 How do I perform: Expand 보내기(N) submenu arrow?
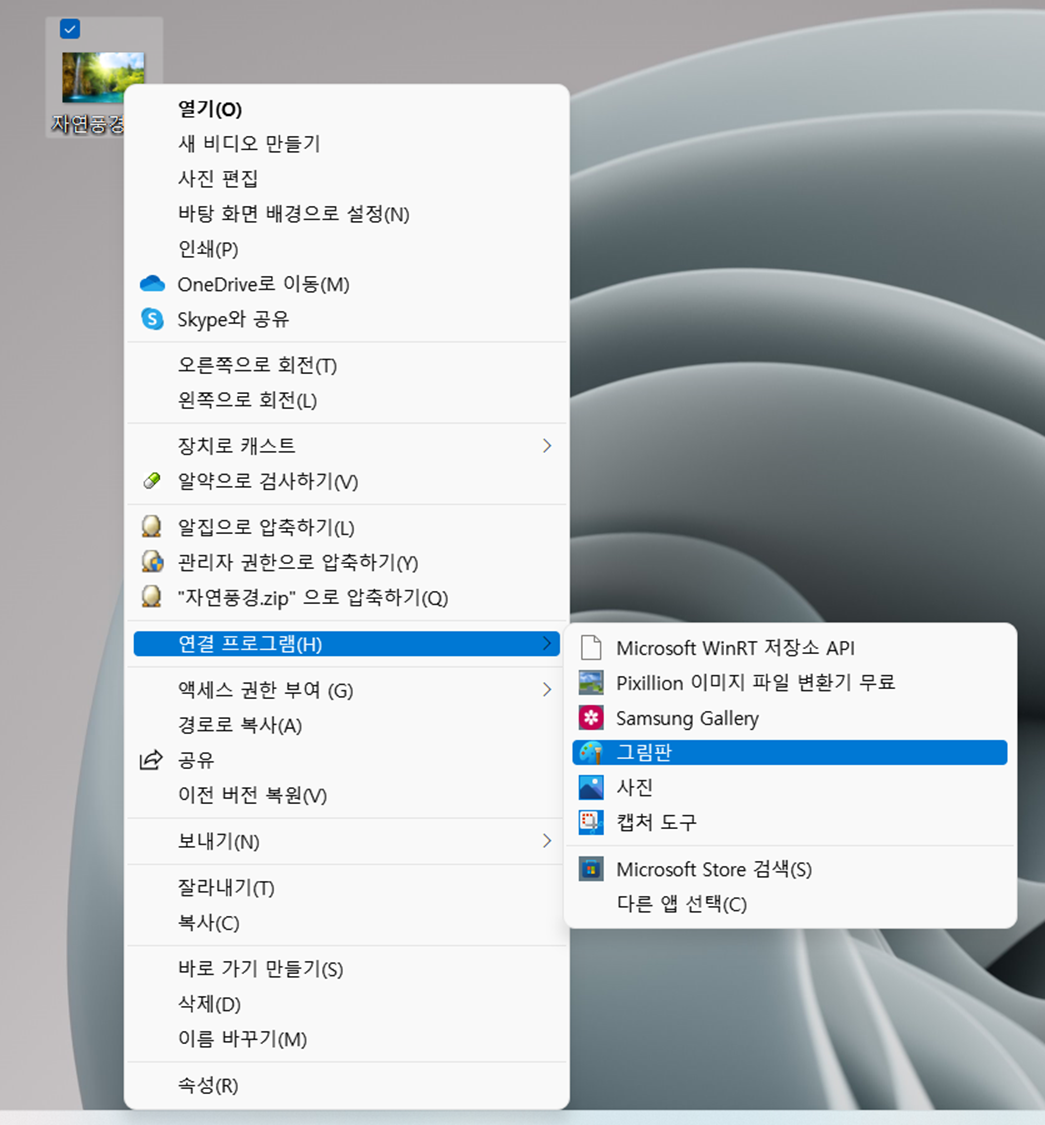[x=547, y=840]
